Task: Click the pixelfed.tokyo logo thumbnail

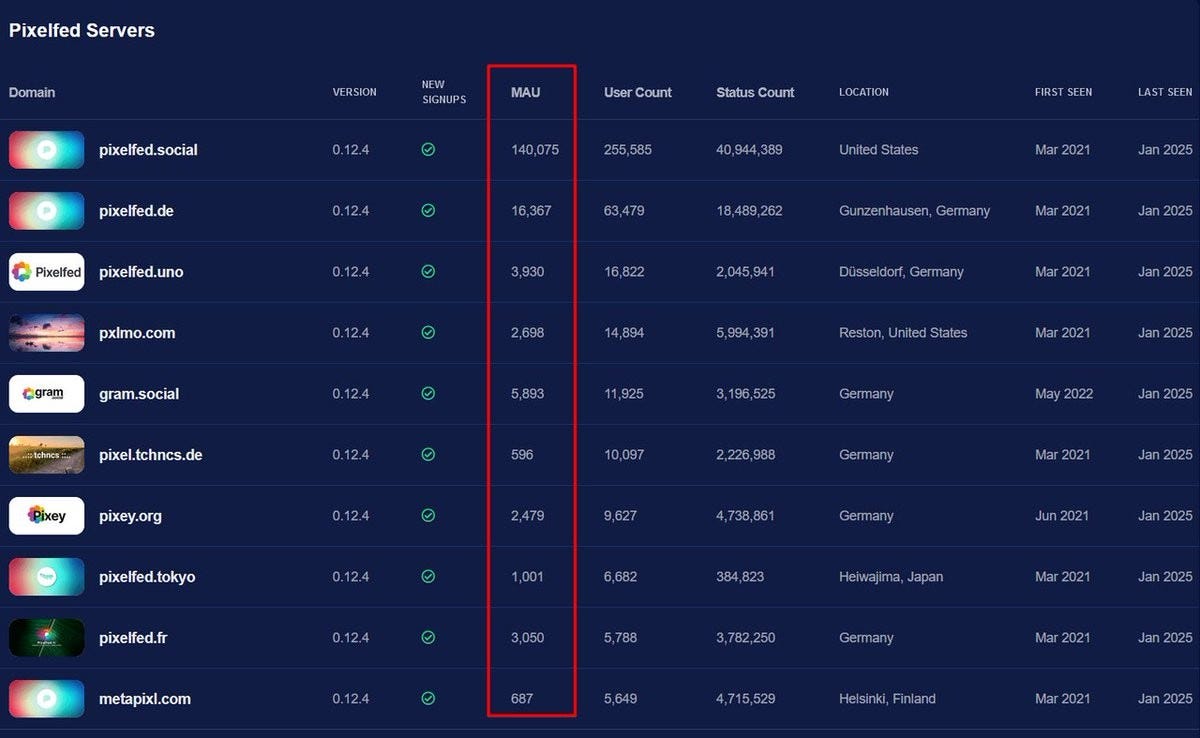Action: pyautogui.click(x=47, y=577)
